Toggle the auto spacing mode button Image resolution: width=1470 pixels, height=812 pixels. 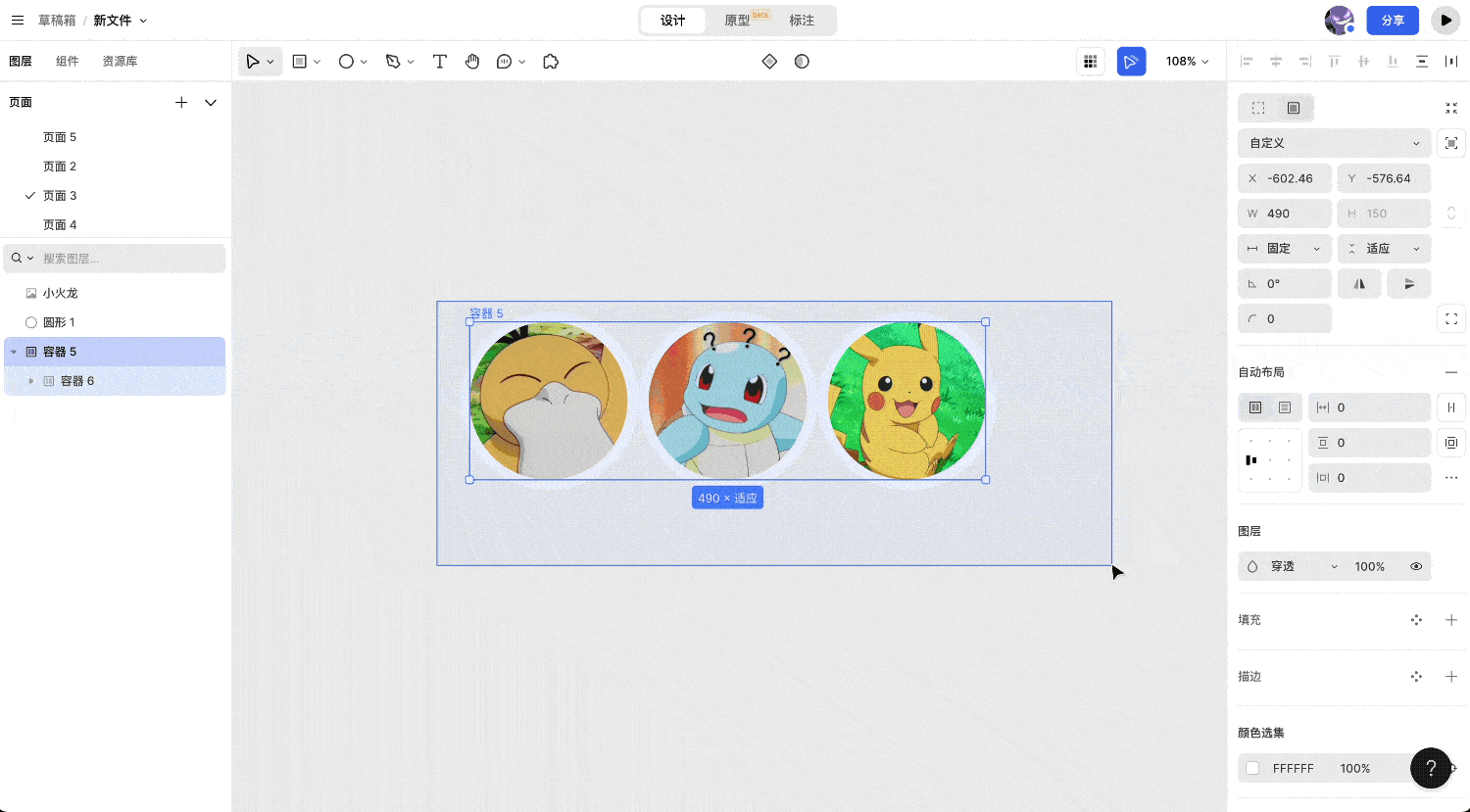pyautogui.click(x=1451, y=407)
